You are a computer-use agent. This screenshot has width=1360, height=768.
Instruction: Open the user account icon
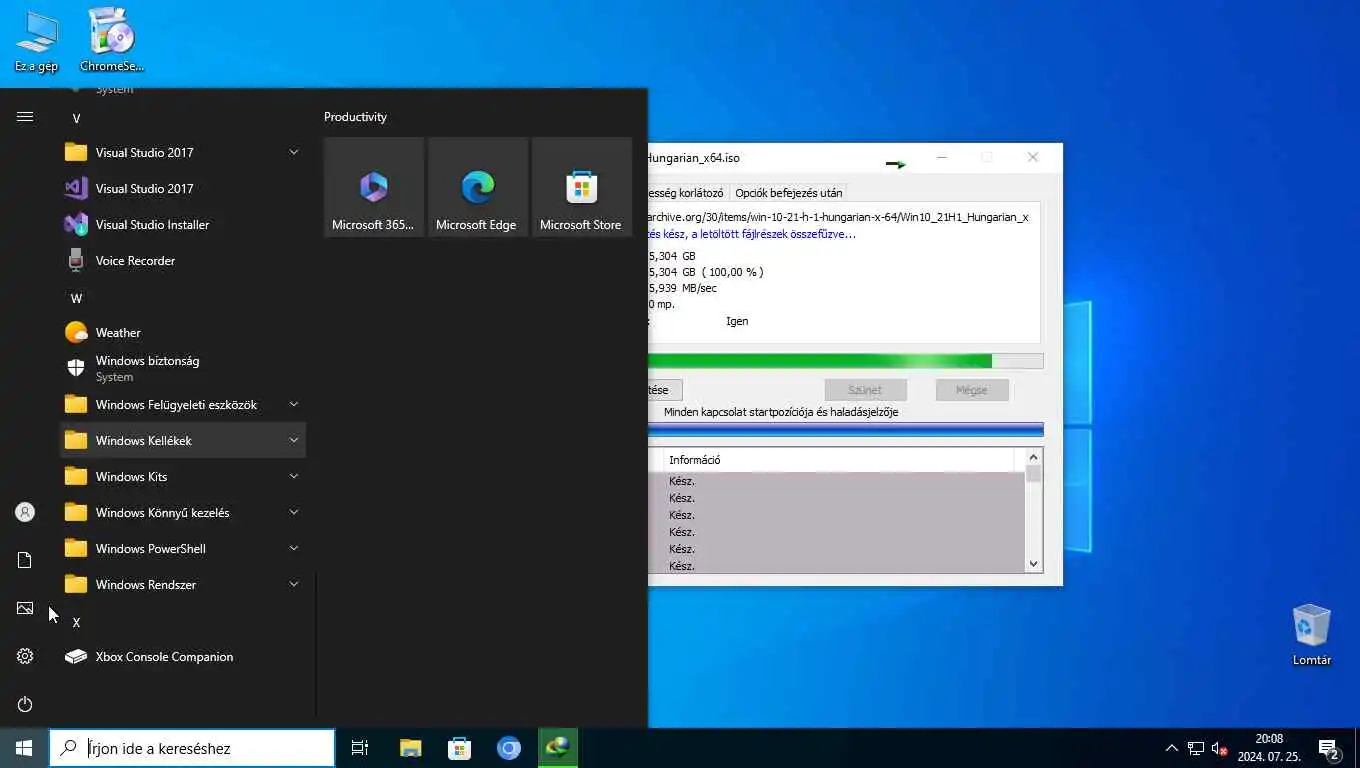tap(25, 512)
